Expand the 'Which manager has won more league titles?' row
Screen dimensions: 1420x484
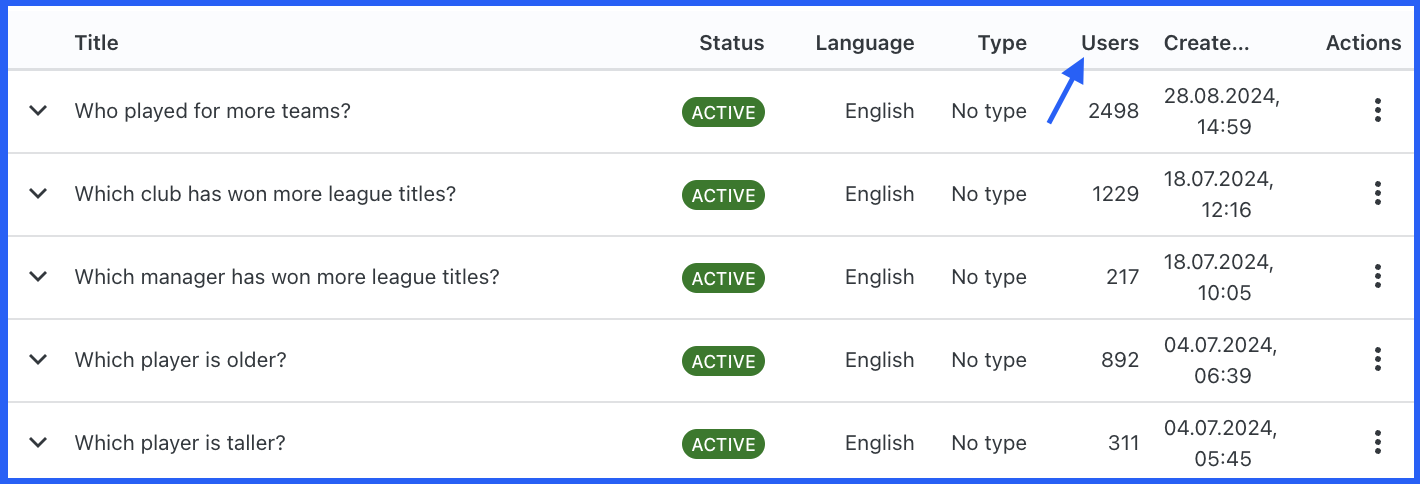pos(38,277)
